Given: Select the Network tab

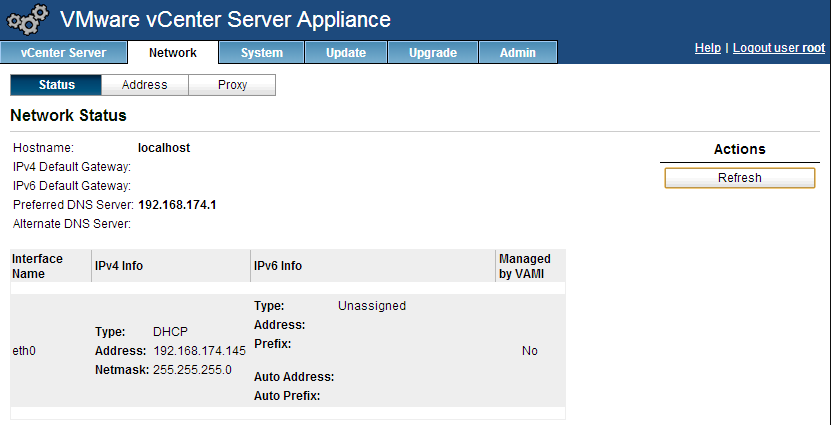Looking at the screenshot, I should click(173, 52).
